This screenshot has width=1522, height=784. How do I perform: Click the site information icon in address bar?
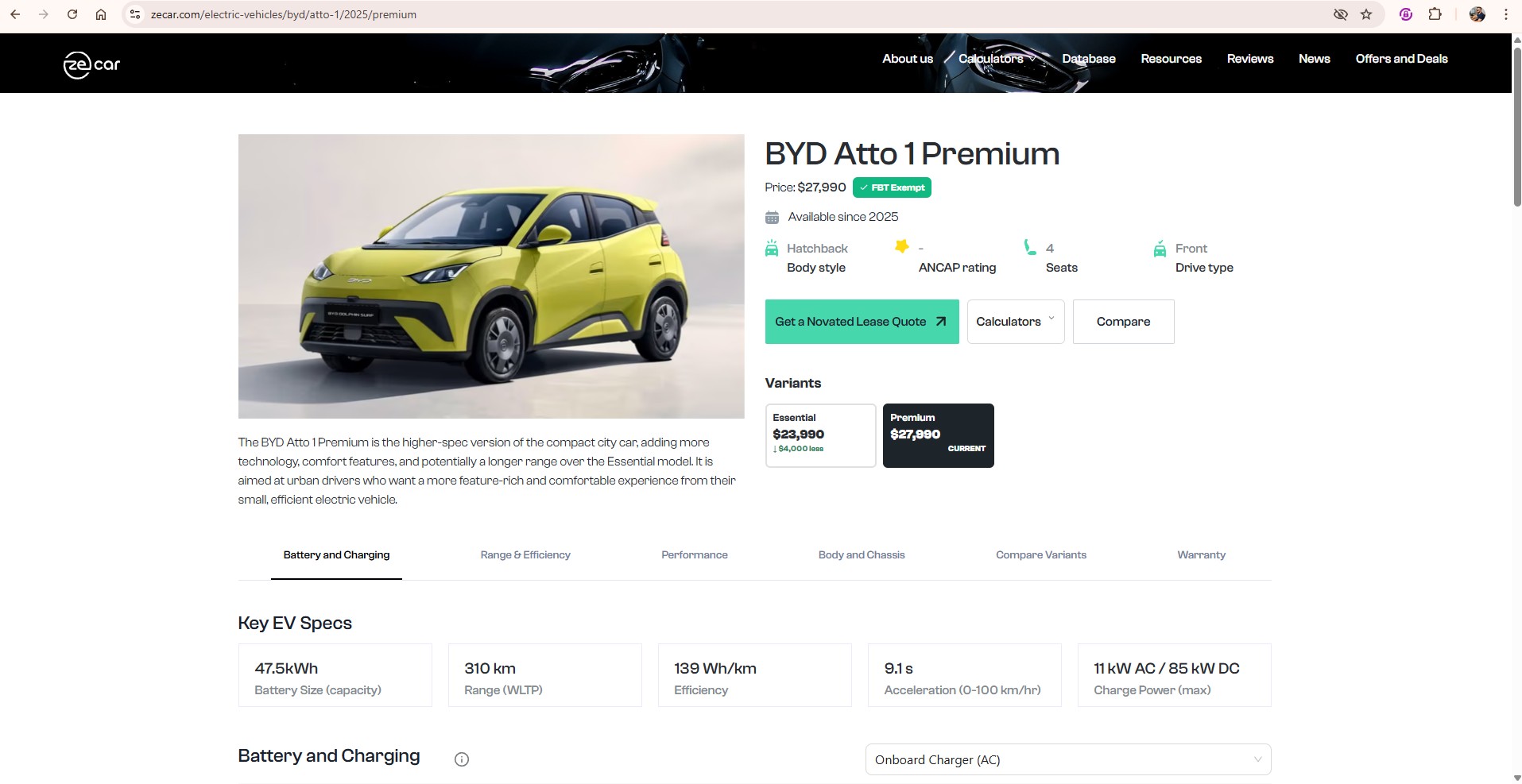click(135, 14)
